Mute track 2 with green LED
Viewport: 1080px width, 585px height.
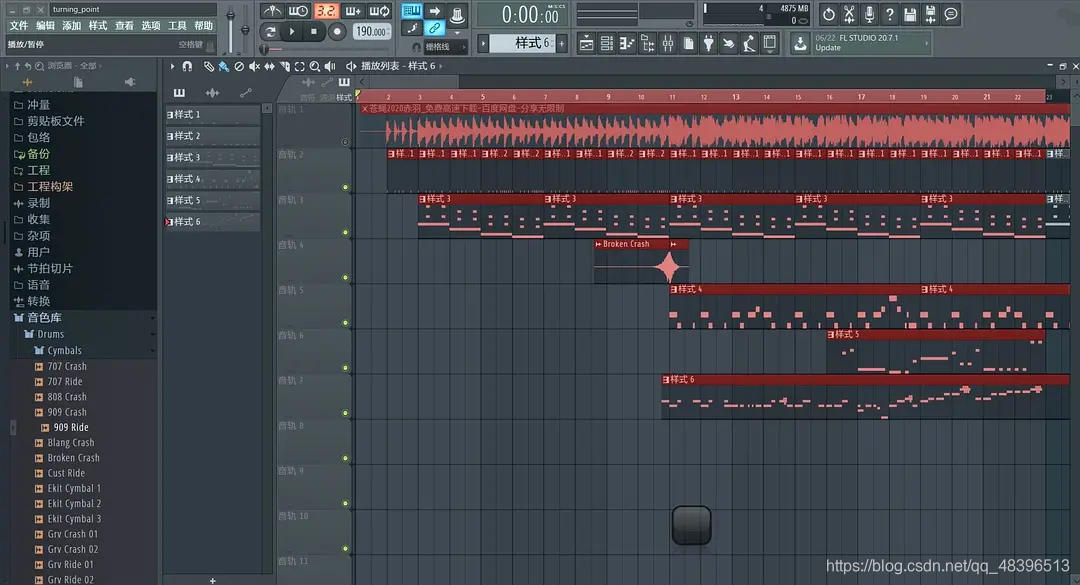click(346, 187)
